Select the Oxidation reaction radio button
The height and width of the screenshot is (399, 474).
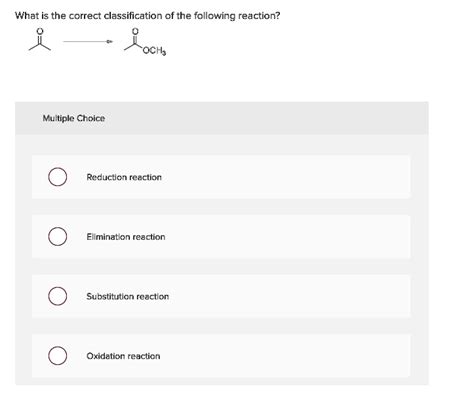click(57, 356)
